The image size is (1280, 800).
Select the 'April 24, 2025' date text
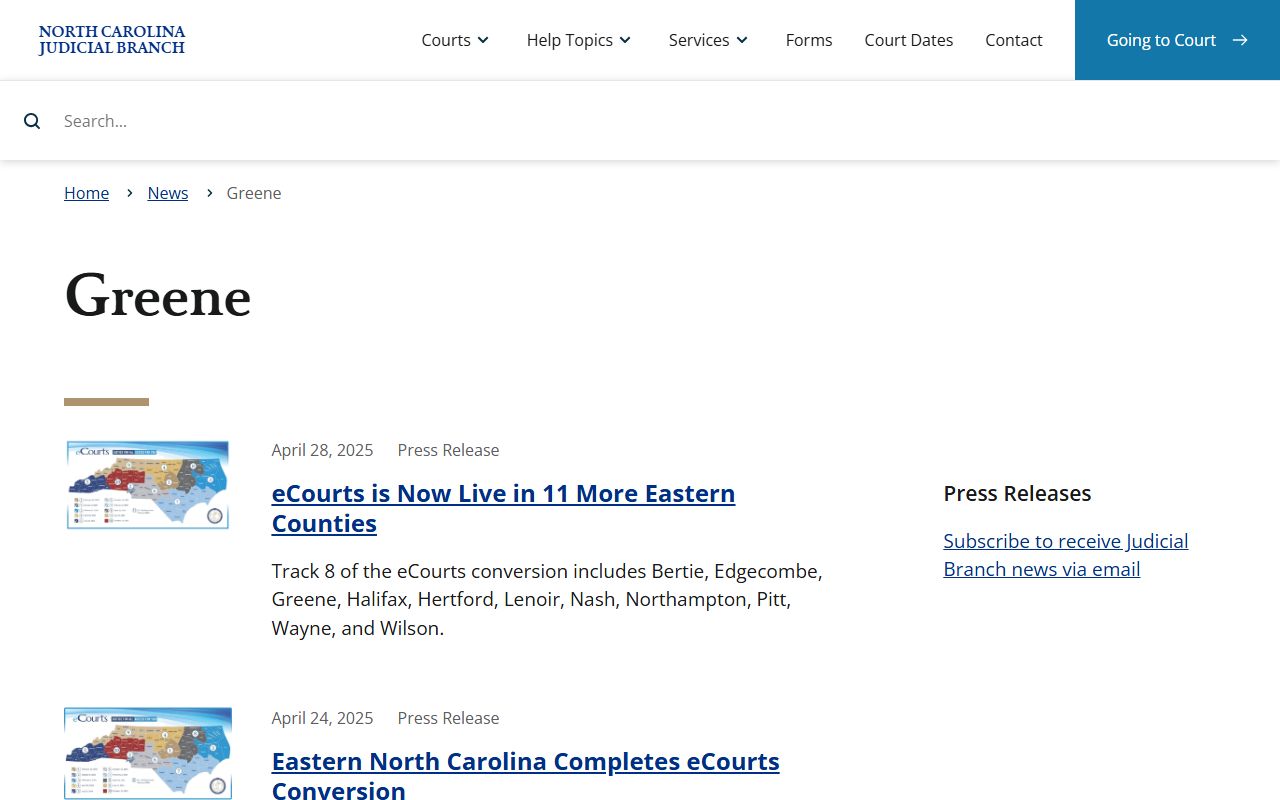tap(322, 718)
